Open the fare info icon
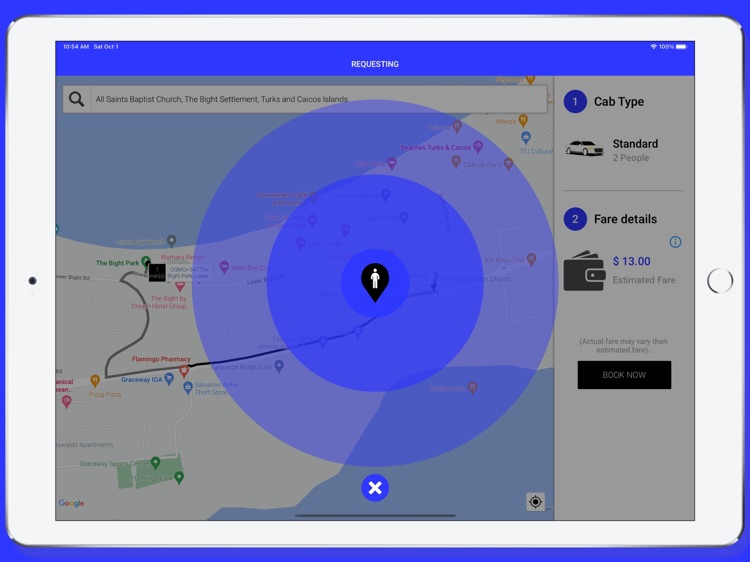 point(675,242)
